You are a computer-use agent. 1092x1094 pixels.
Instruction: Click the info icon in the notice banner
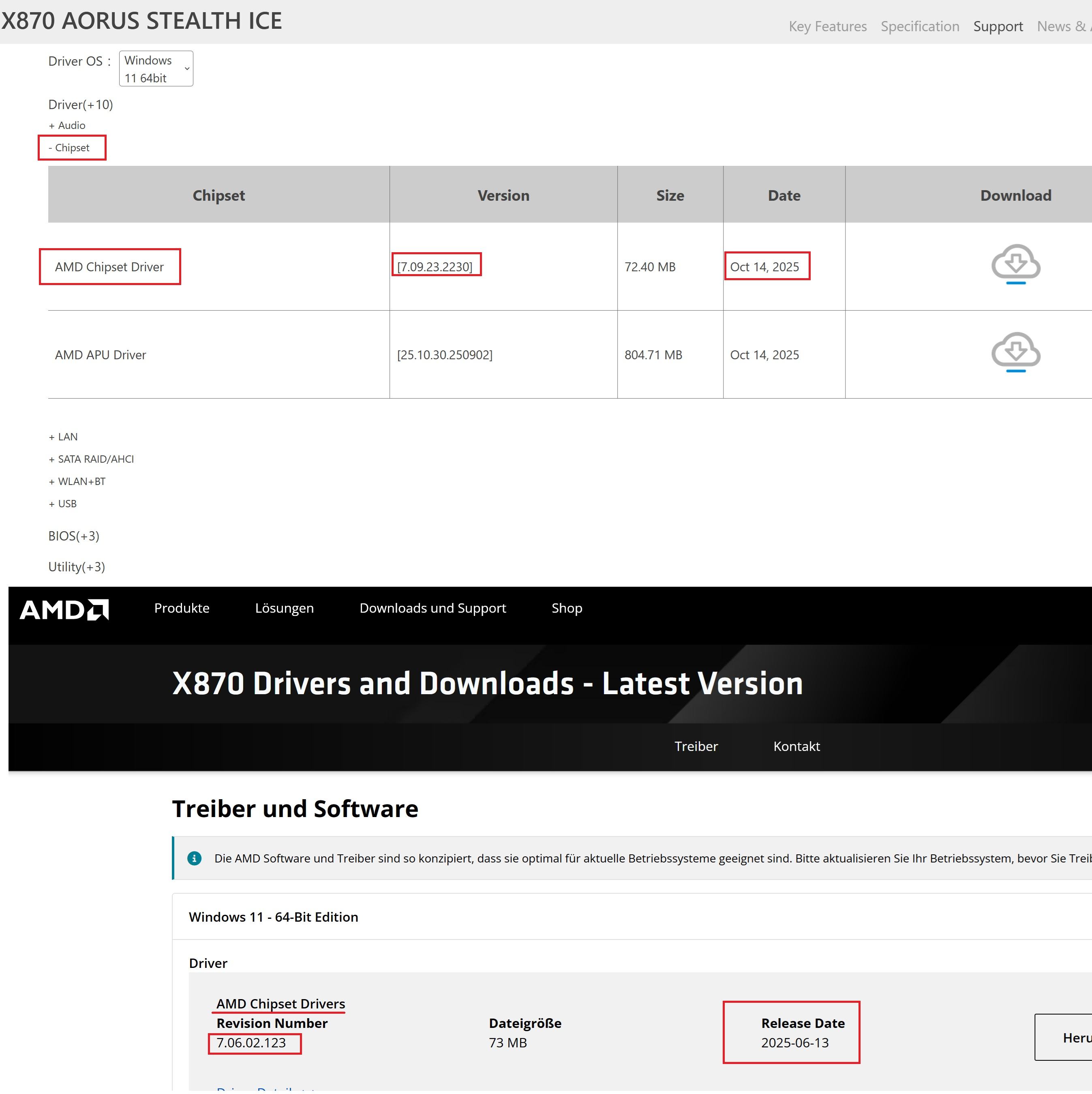pos(194,858)
